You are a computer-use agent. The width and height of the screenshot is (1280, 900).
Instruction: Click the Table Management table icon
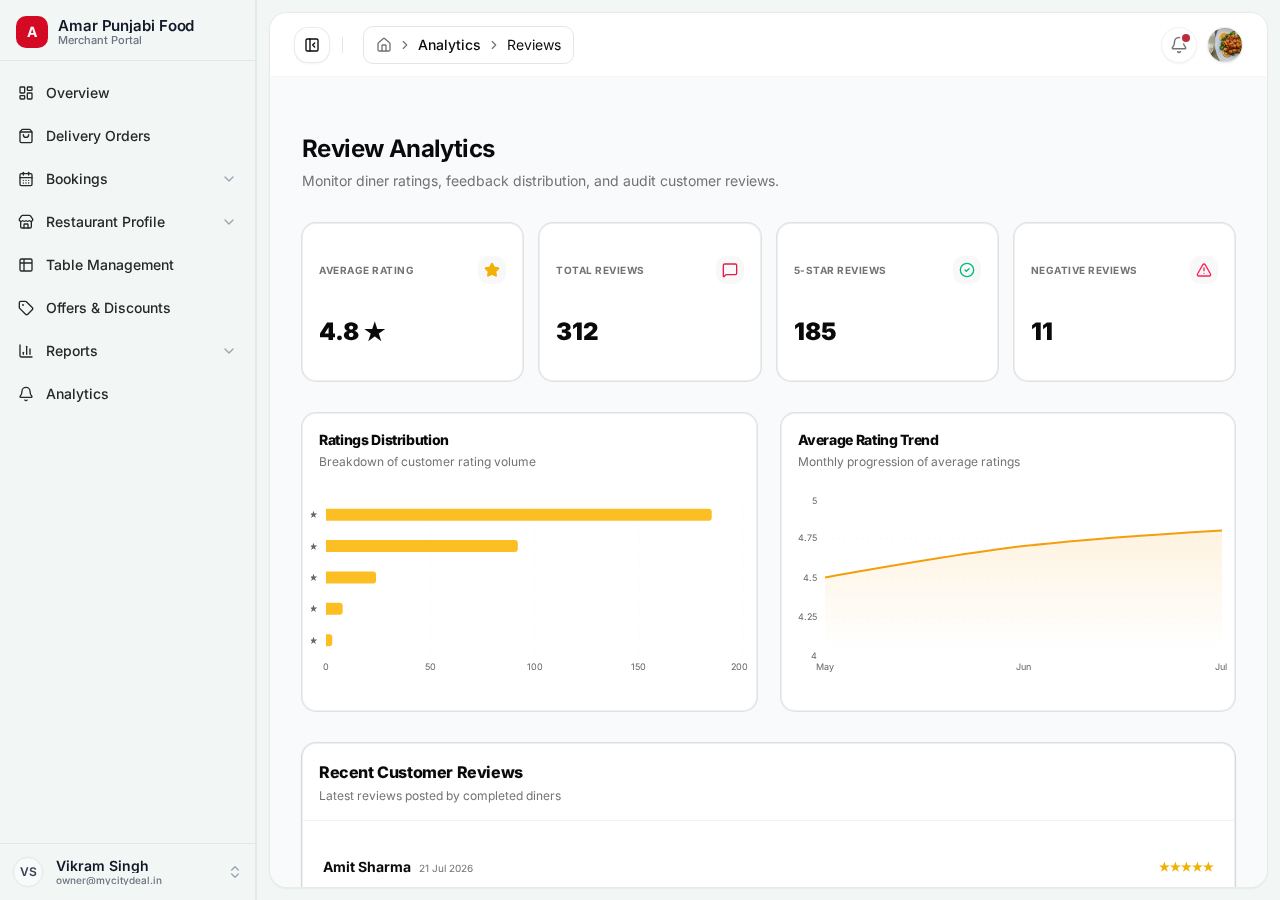[x=26, y=265]
